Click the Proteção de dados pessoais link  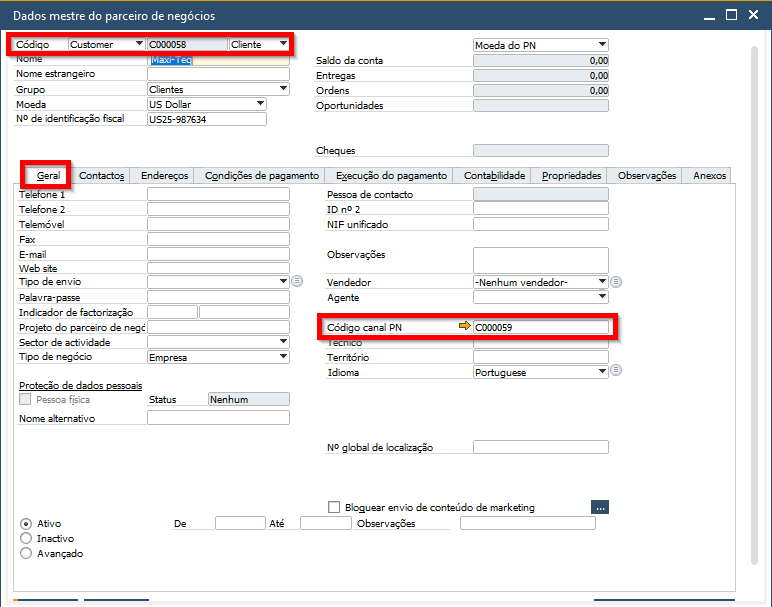tap(80, 385)
